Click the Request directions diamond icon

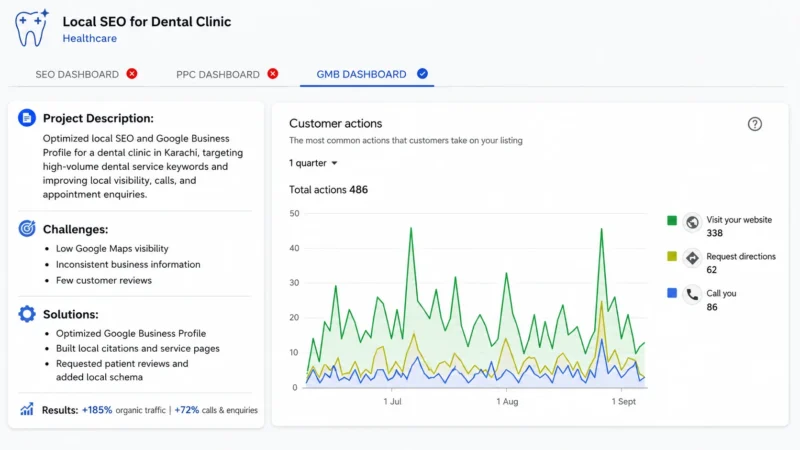pyautogui.click(x=692, y=258)
